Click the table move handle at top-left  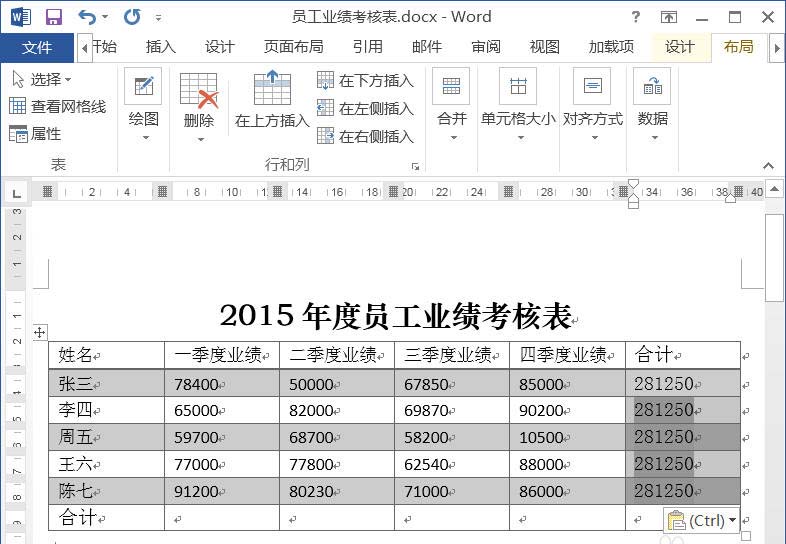tap(40, 332)
